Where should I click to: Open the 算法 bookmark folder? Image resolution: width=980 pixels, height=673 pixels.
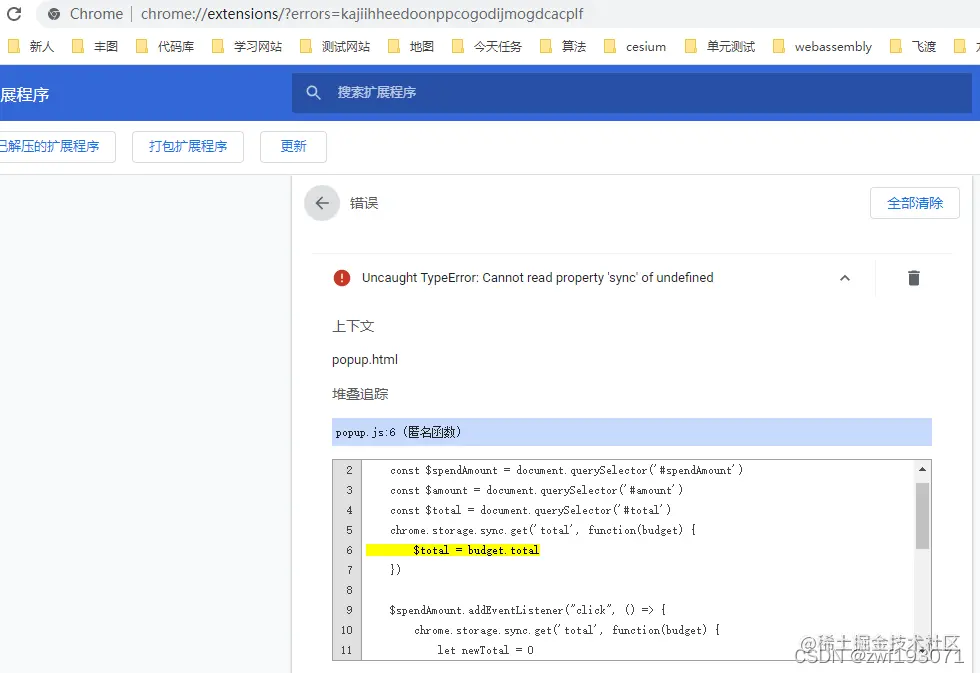pos(563,46)
